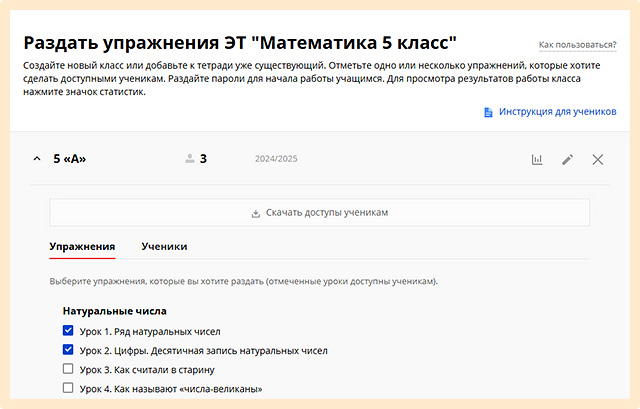Open class statistics bar chart icon
640x409 pixels.
tap(537, 159)
